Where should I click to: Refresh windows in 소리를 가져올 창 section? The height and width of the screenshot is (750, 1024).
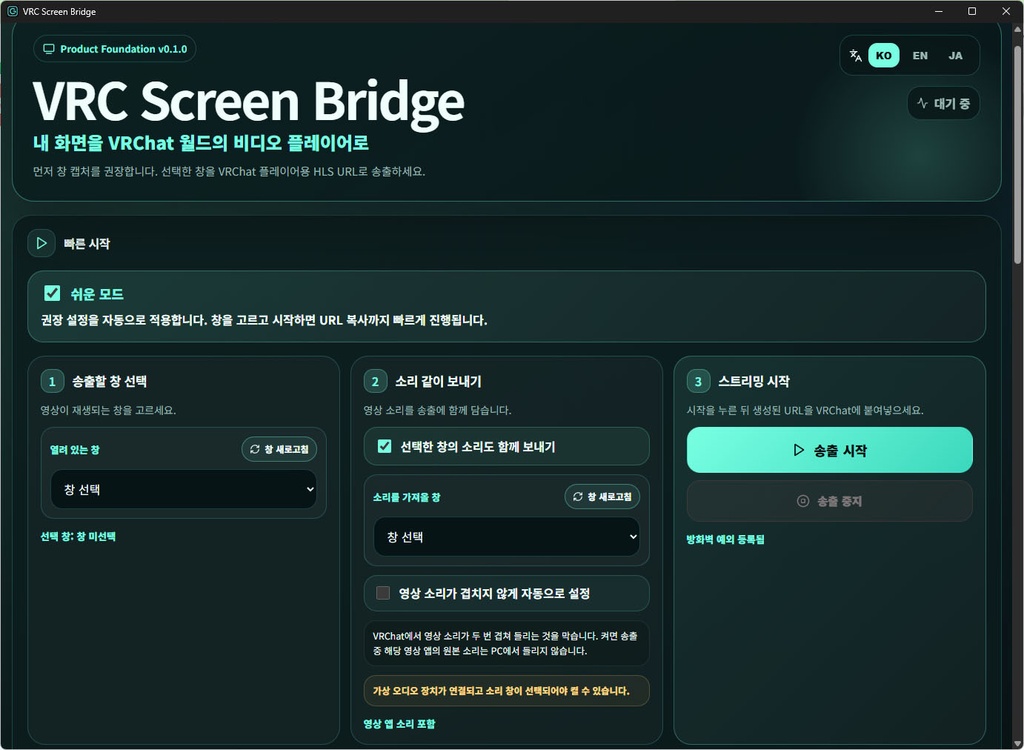pos(602,497)
